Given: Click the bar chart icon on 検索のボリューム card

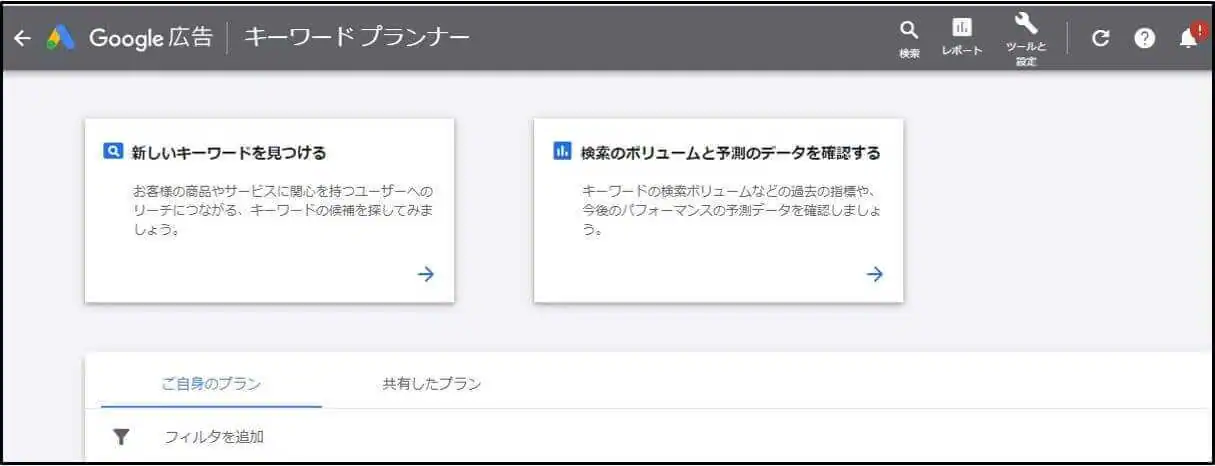Looking at the screenshot, I should pos(562,152).
